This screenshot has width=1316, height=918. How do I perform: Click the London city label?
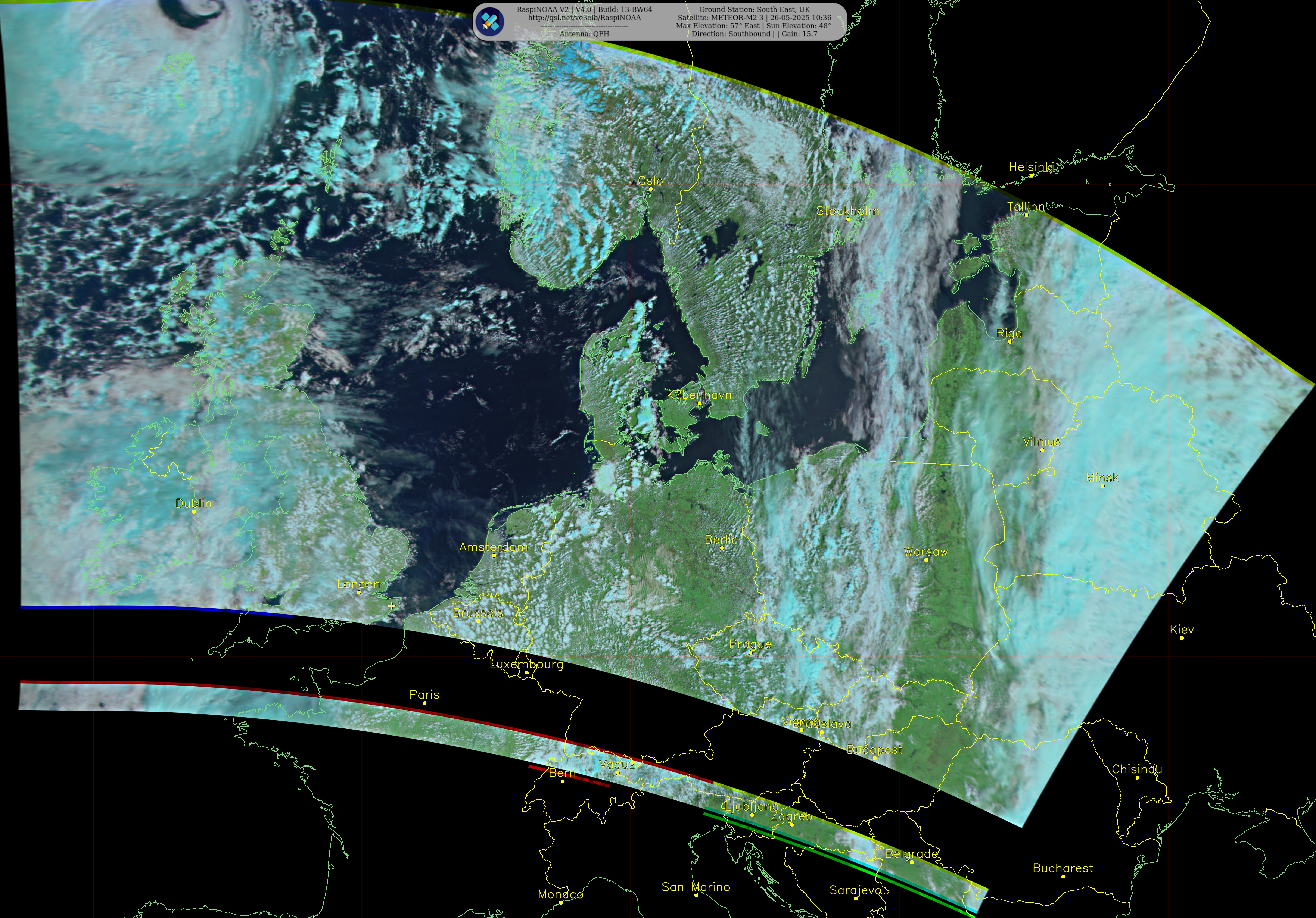click(x=359, y=584)
